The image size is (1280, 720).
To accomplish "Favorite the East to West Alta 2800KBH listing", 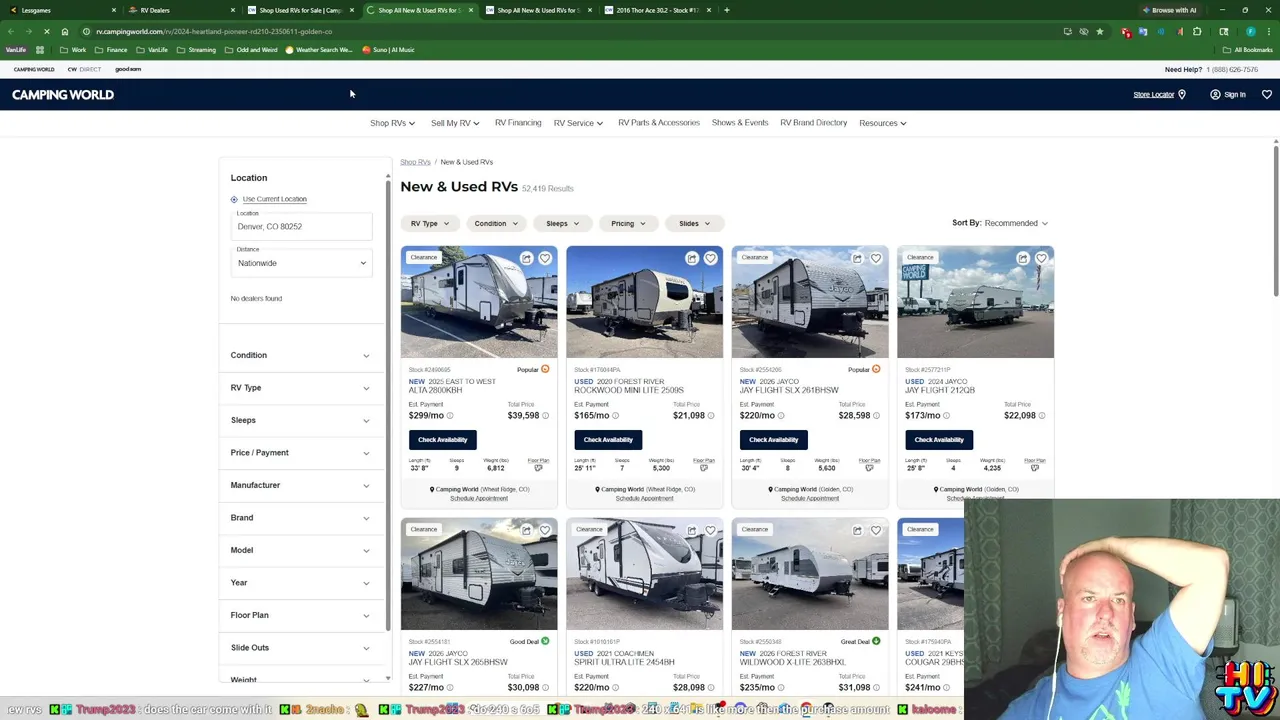I will coord(545,258).
